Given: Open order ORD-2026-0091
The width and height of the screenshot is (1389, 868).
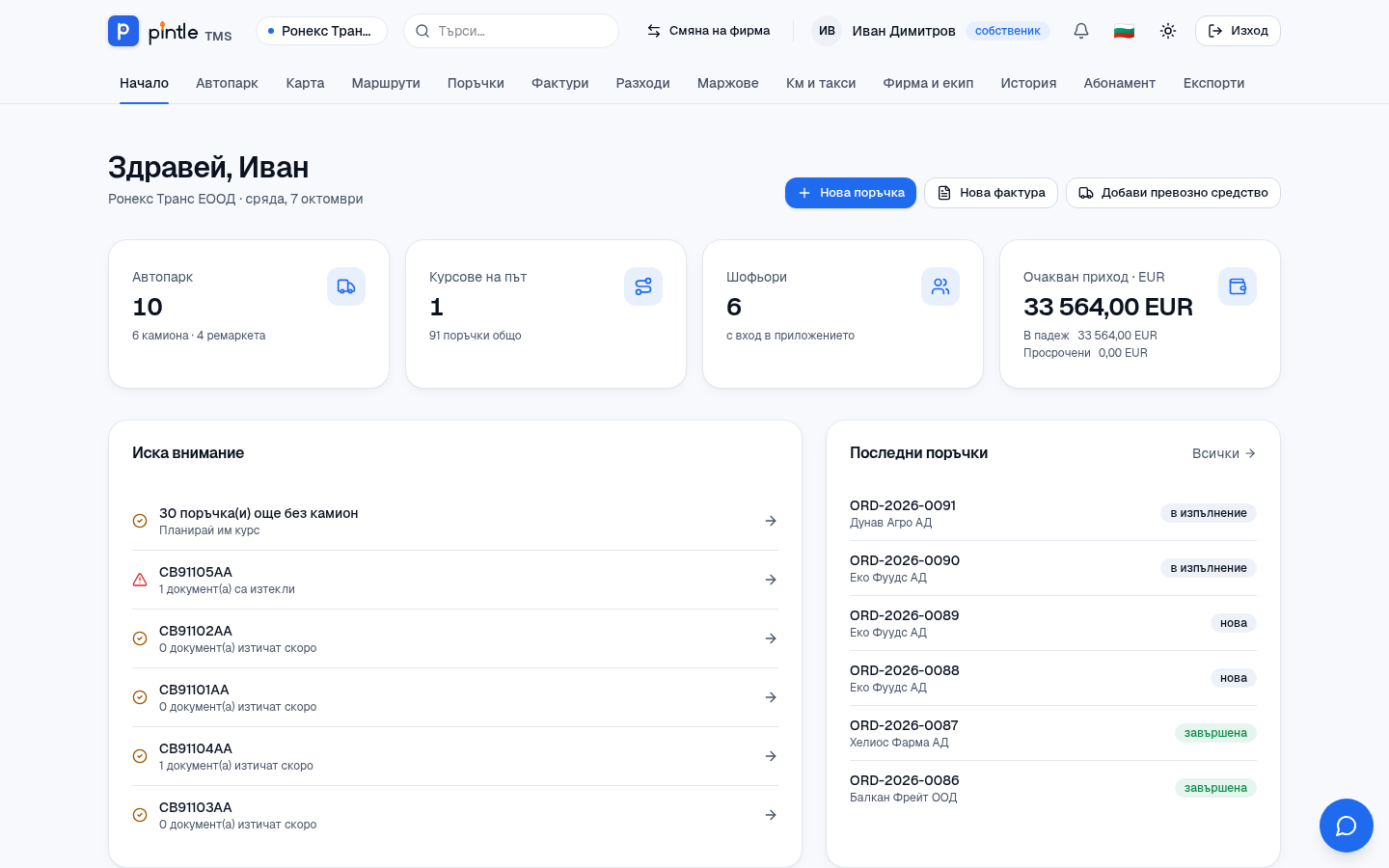Looking at the screenshot, I should [x=1053, y=513].
